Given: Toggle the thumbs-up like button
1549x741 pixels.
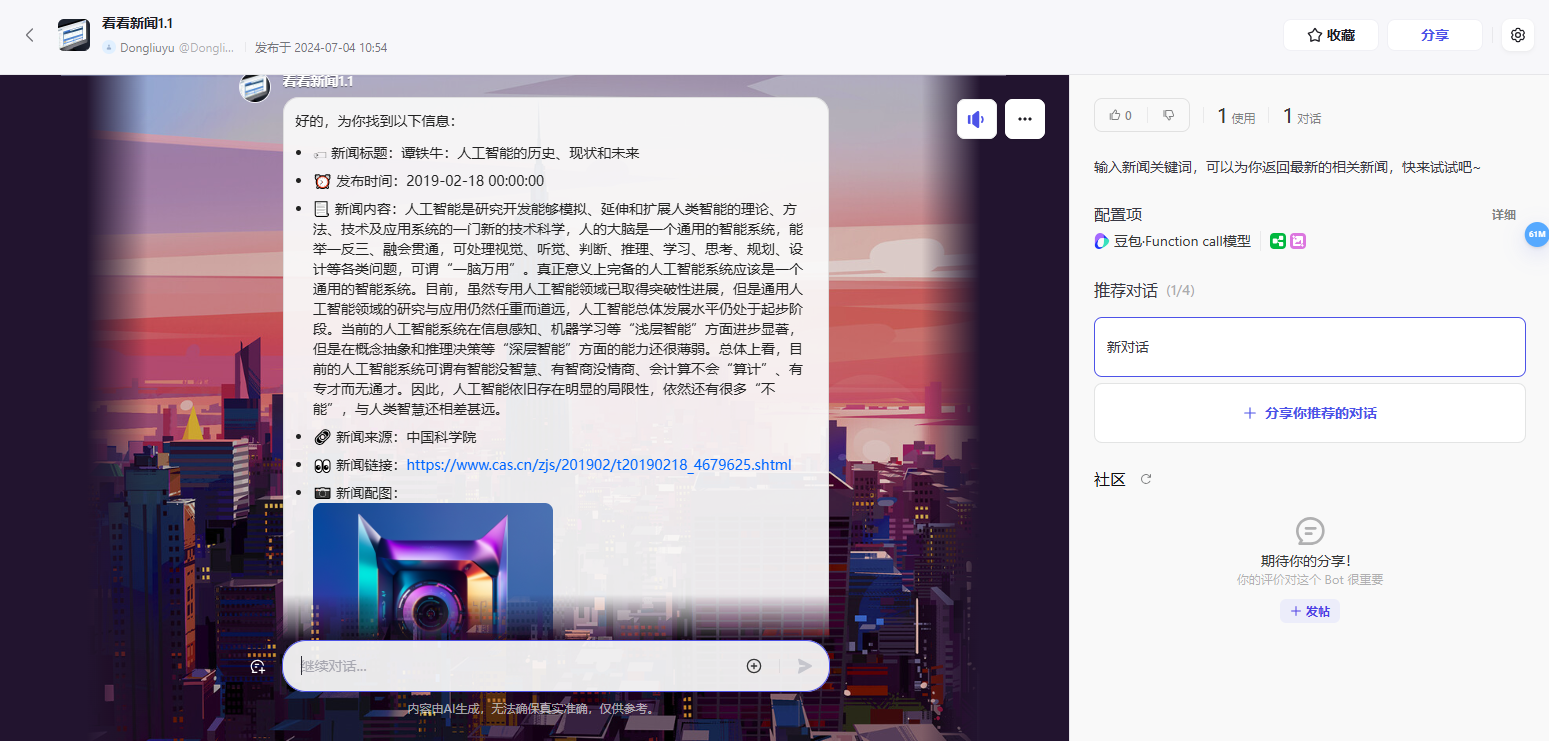Looking at the screenshot, I should [x=1120, y=115].
